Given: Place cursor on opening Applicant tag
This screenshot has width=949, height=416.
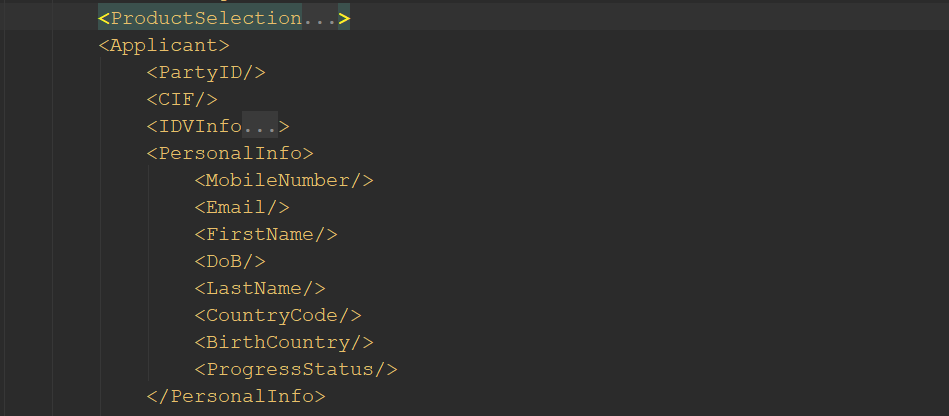Looking at the screenshot, I should 164,45.
